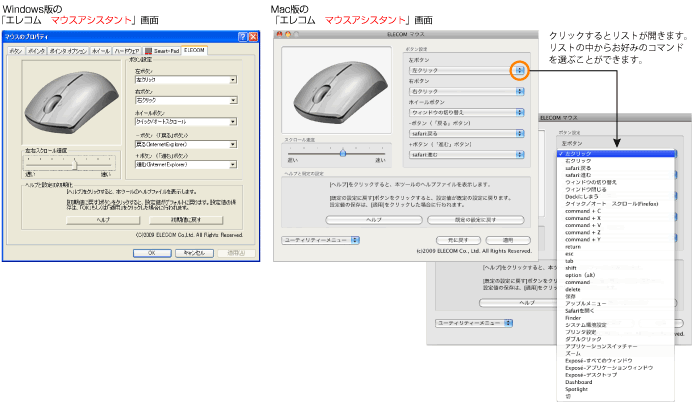Choose option (alt) in the list
Viewport: 695px width, 405px height.
616,275
